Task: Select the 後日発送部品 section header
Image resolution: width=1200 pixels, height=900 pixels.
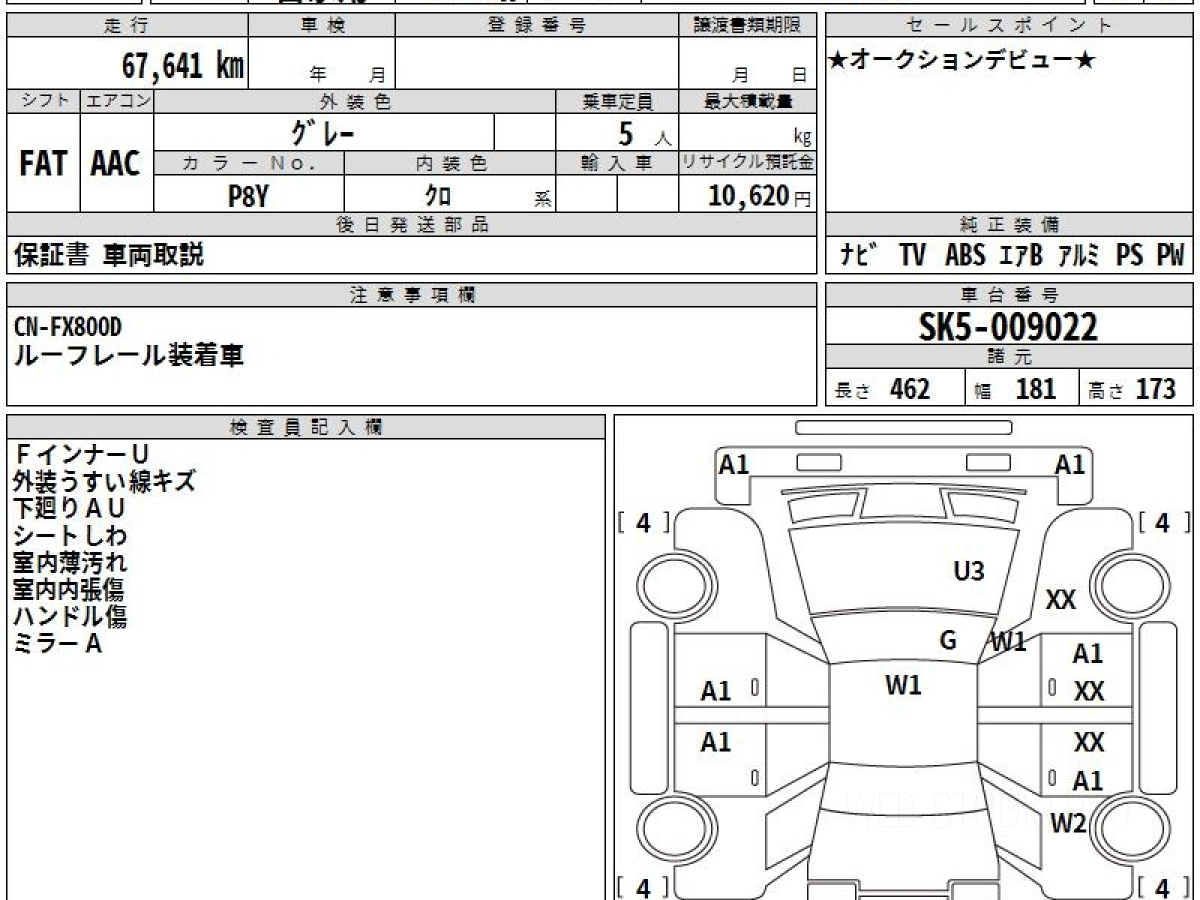Action: [411, 225]
